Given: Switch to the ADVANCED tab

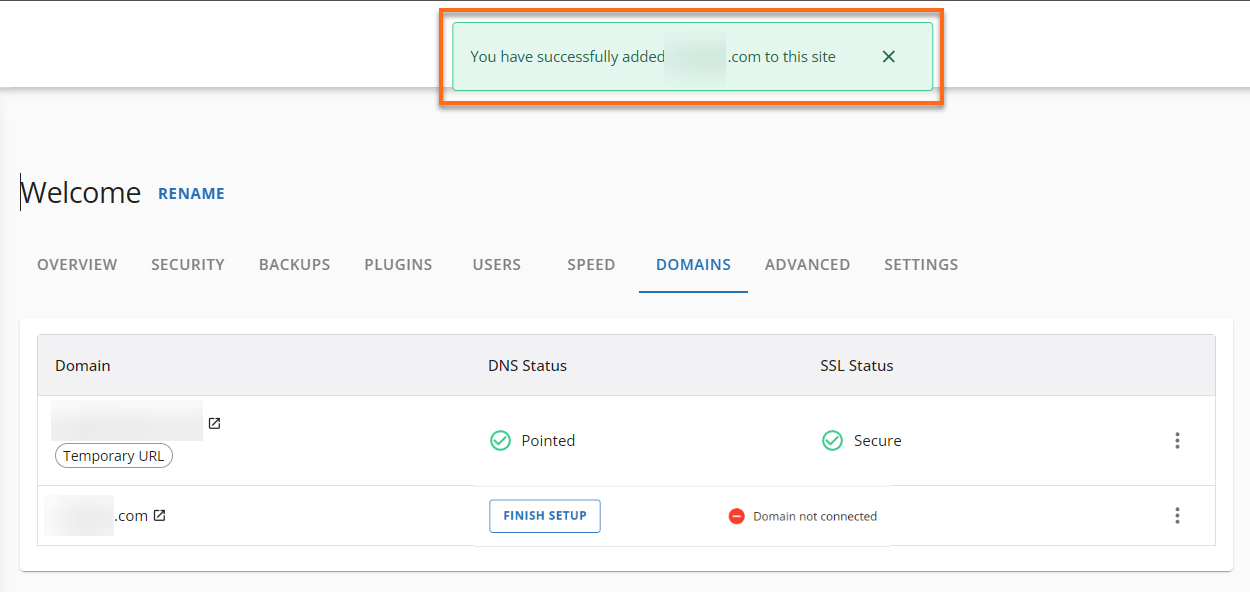Looking at the screenshot, I should tap(807, 265).
